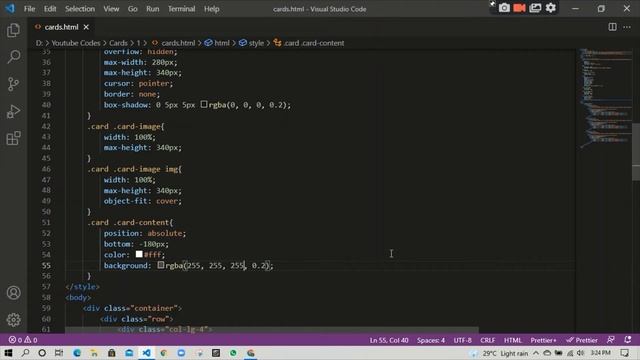Open notifications bell in status bar
The width and height of the screenshot is (640, 360).
[x=627, y=340]
